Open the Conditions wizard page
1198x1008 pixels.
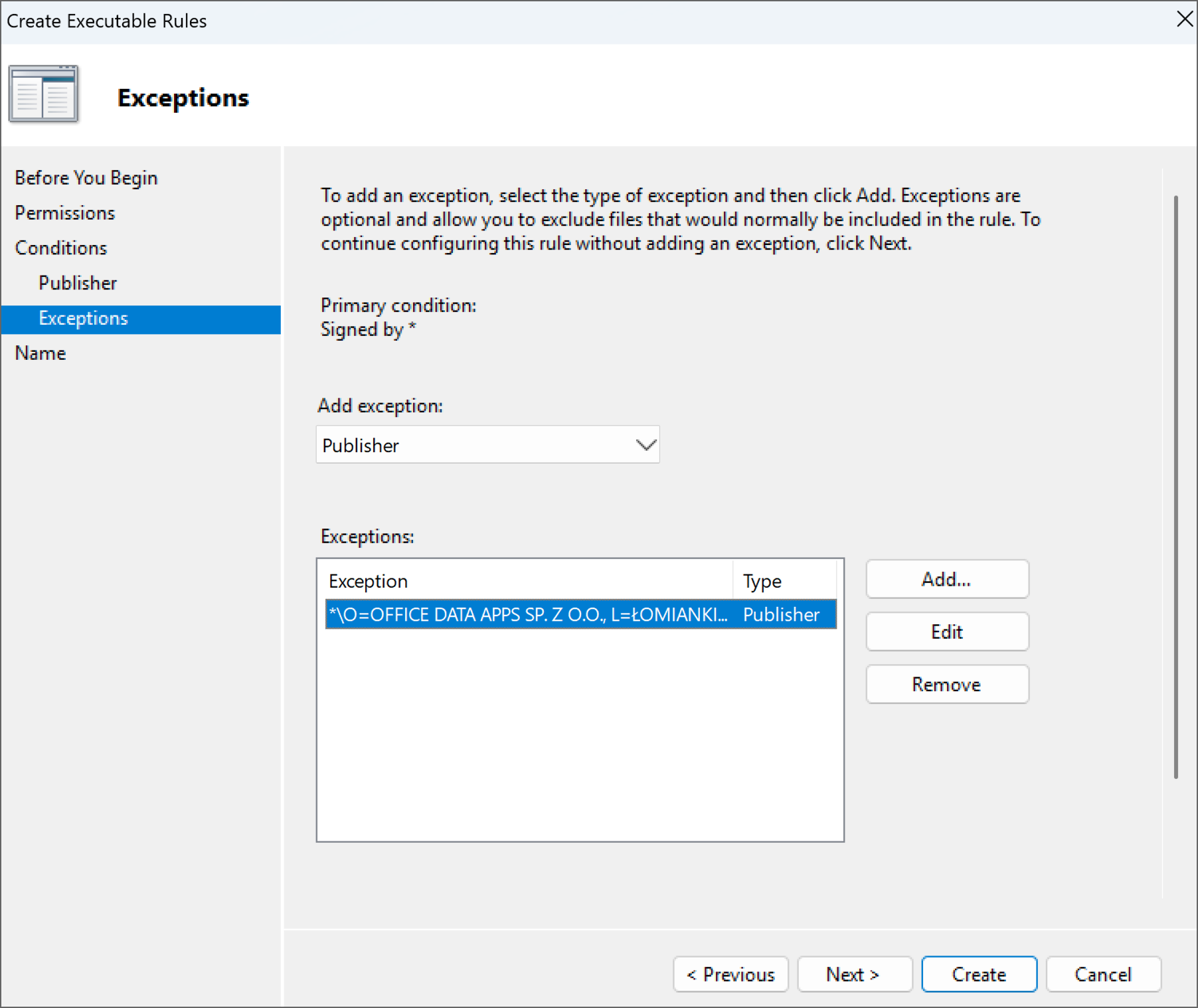click(x=60, y=248)
